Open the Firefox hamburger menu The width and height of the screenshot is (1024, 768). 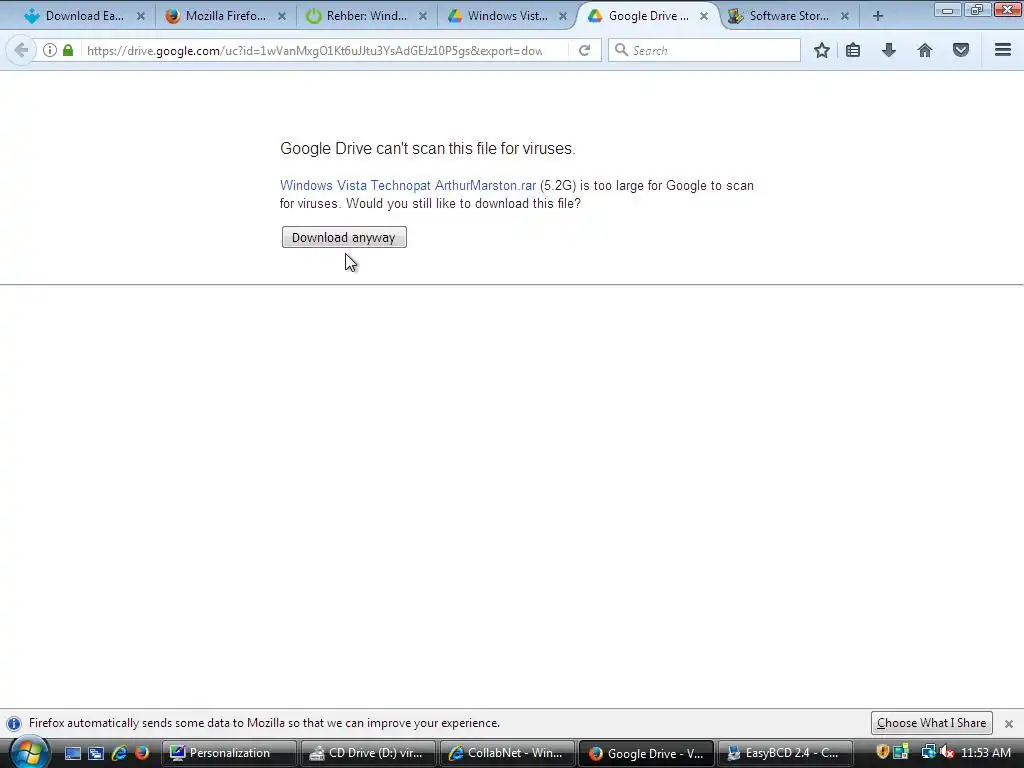tap(1003, 50)
